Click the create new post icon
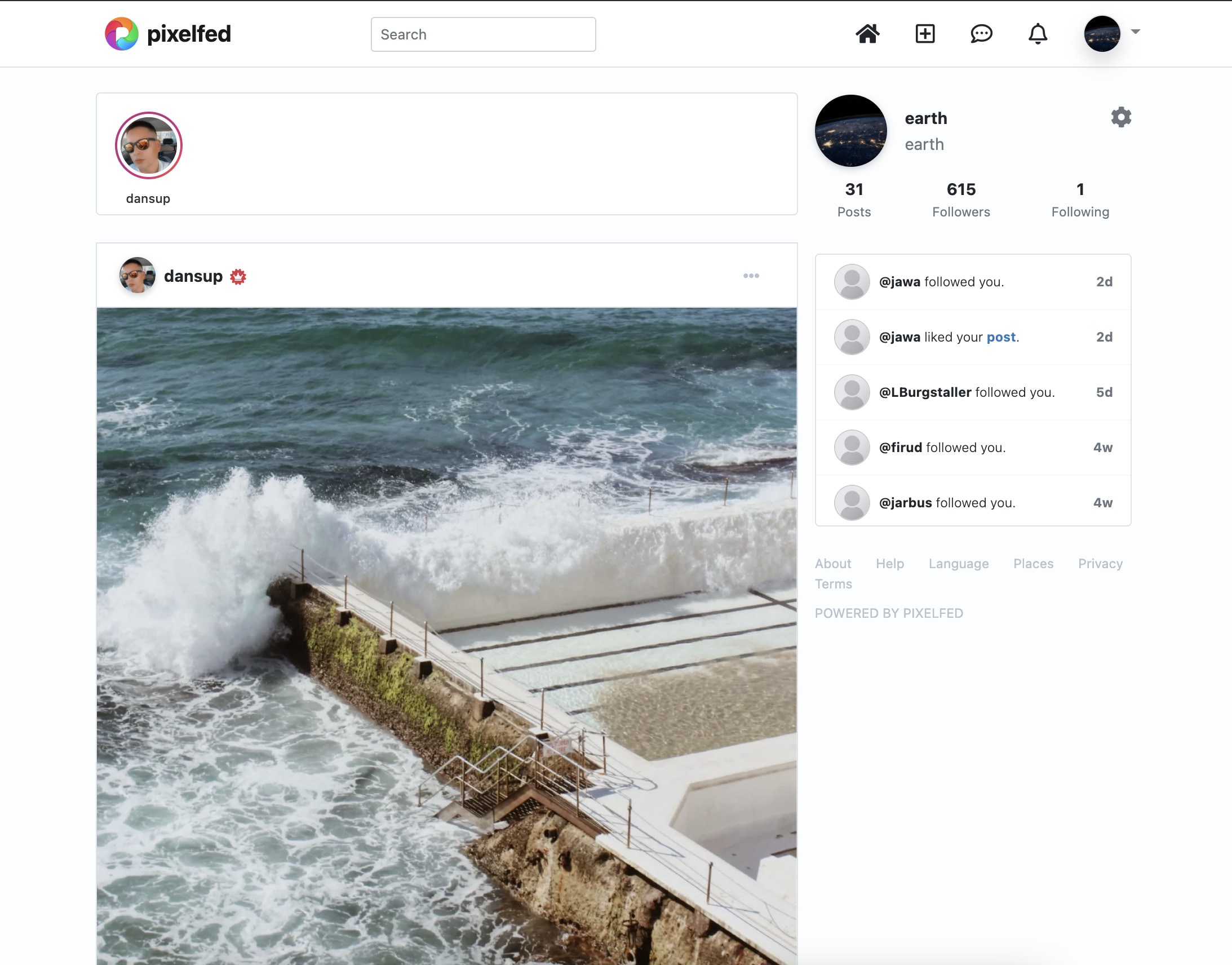The height and width of the screenshot is (965, 1232). point(925,33)
